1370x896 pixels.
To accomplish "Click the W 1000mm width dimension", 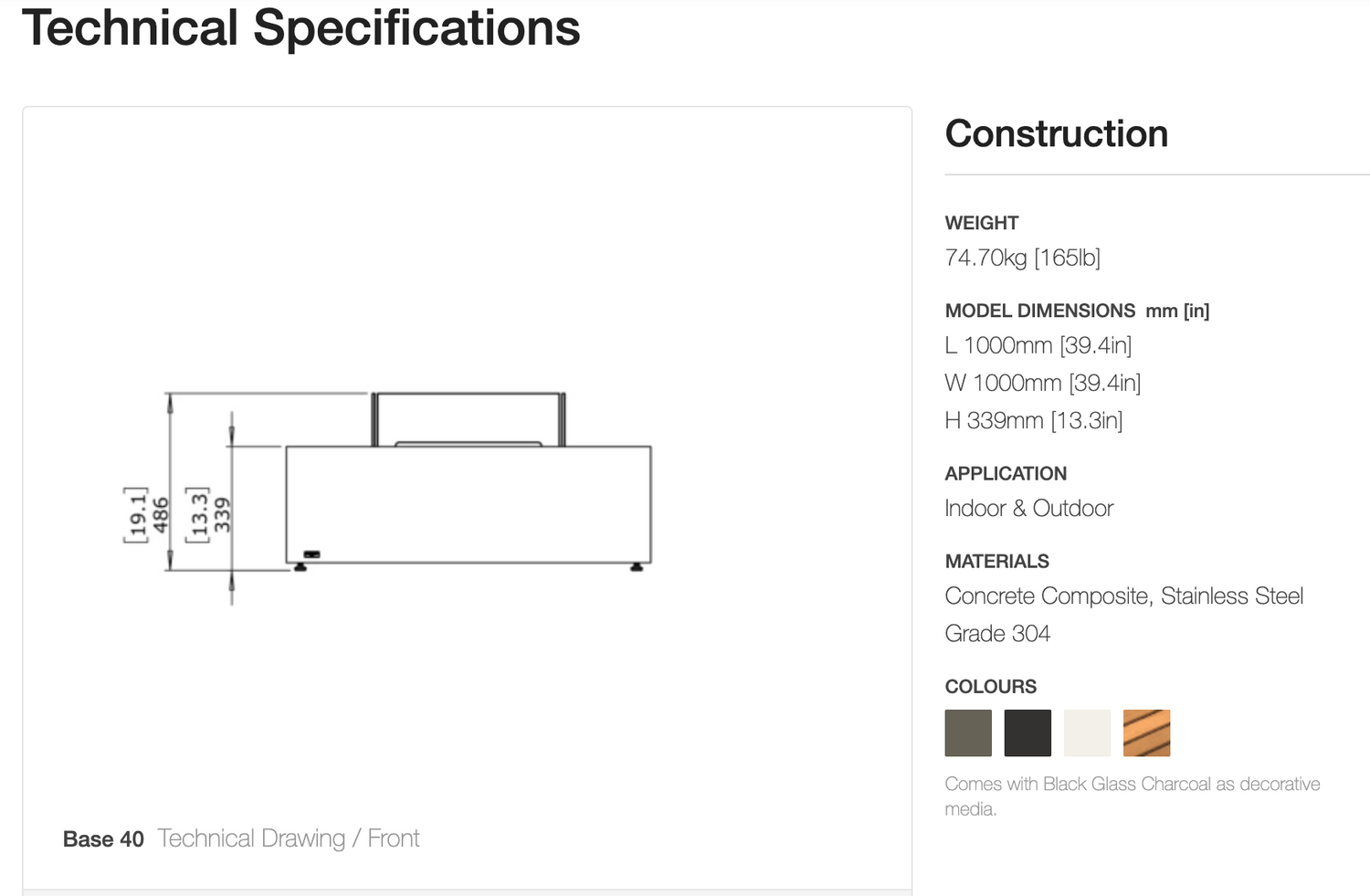I will [1043, 383].
